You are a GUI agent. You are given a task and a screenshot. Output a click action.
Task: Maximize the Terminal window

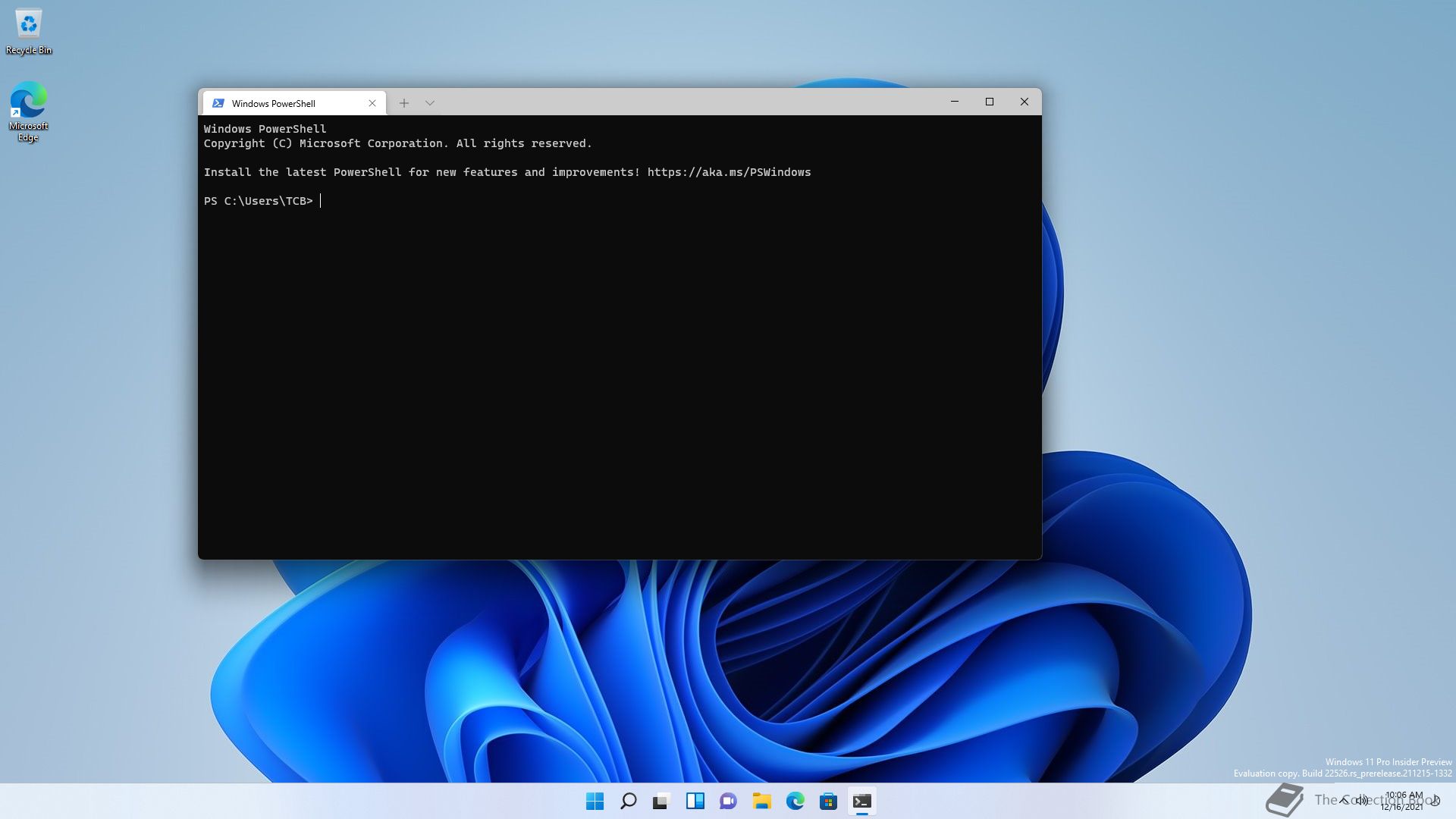pyautogui.click(x=990, y=102)
